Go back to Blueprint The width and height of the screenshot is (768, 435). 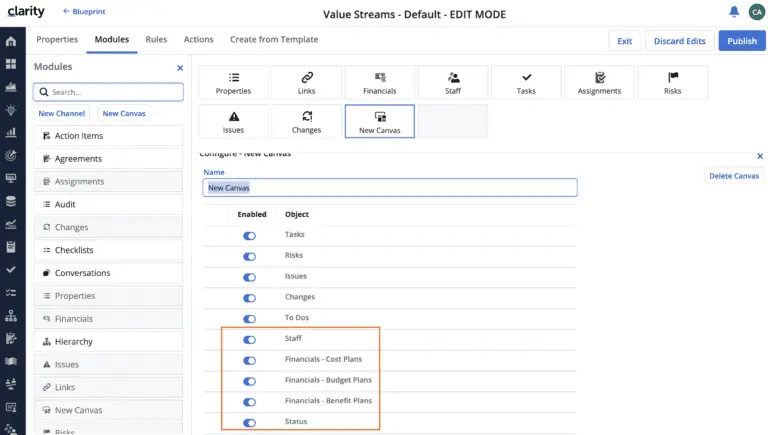click(84, 12)
